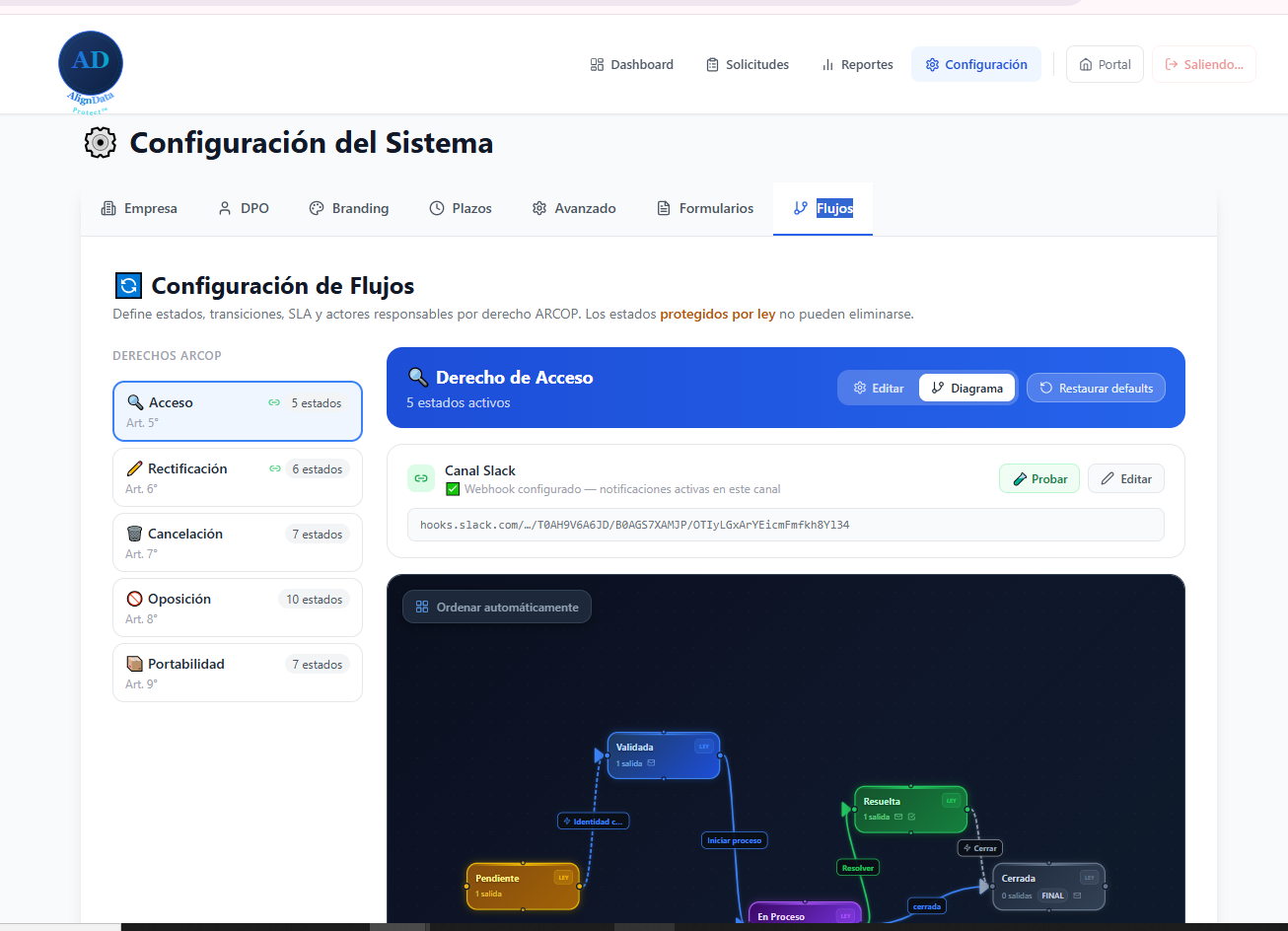Click the gear icon beside Configuración del Sistema
Image resolution: width=1288 pixels, height=931 pixels.
[100, 143]
